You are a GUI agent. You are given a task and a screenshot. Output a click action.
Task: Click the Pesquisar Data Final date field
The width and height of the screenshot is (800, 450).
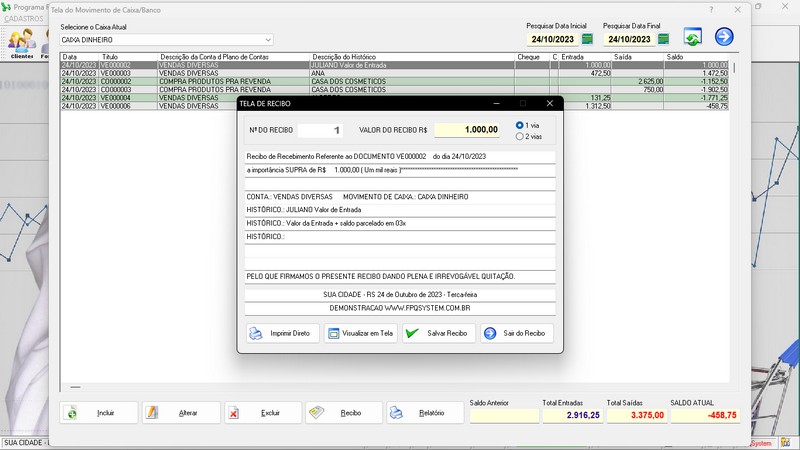pyautogui.click(x=629, y=39)
